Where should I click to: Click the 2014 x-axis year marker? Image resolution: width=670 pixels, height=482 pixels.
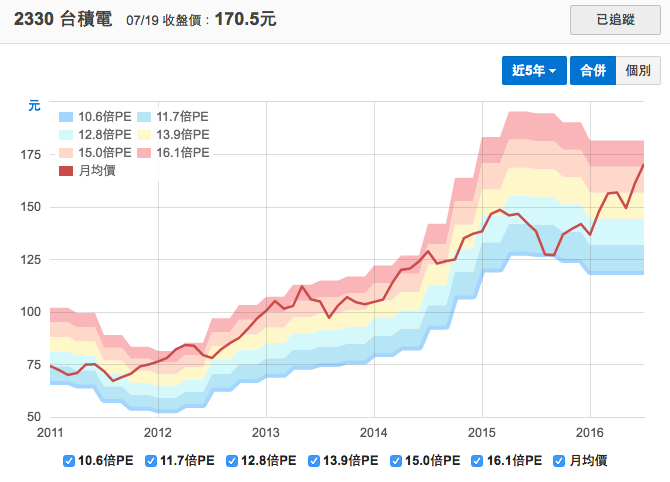[374, 432]
